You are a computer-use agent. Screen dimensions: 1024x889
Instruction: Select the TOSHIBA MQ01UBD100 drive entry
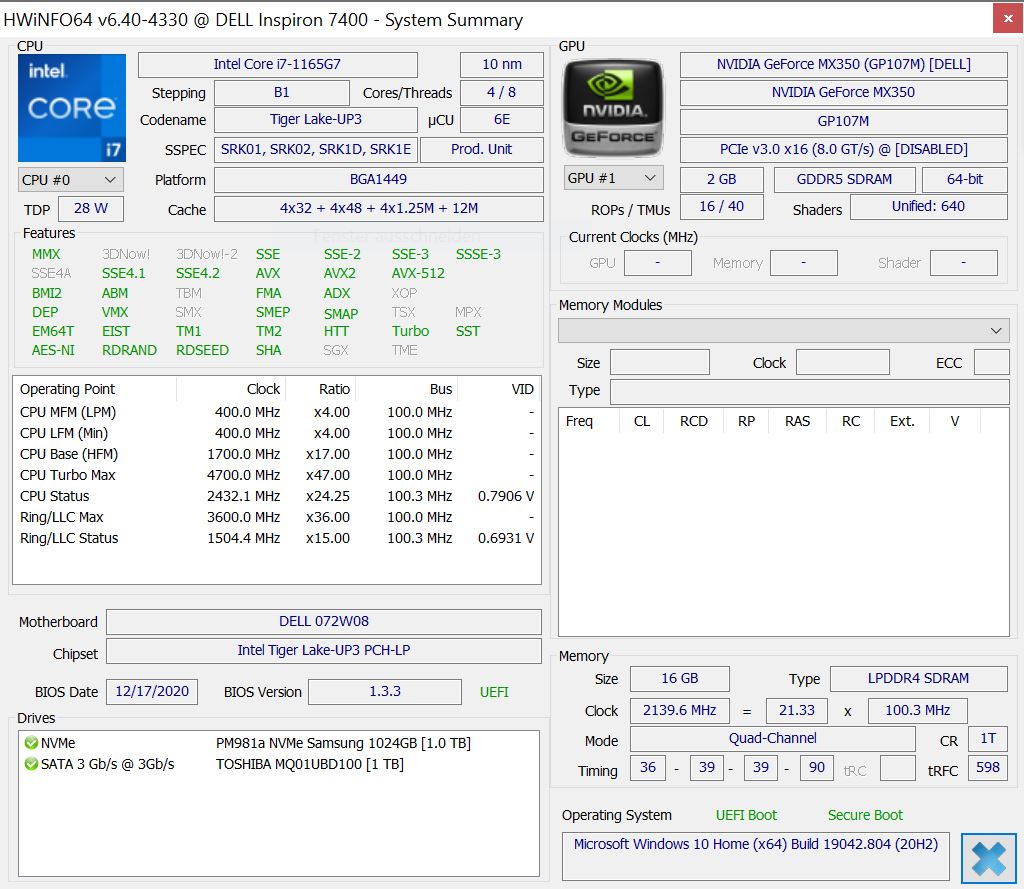tap(309, 764)
